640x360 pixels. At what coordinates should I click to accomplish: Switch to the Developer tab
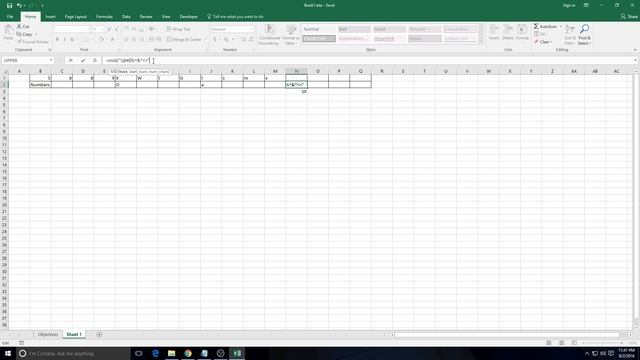pyautogui.click(x=189, y=17)
